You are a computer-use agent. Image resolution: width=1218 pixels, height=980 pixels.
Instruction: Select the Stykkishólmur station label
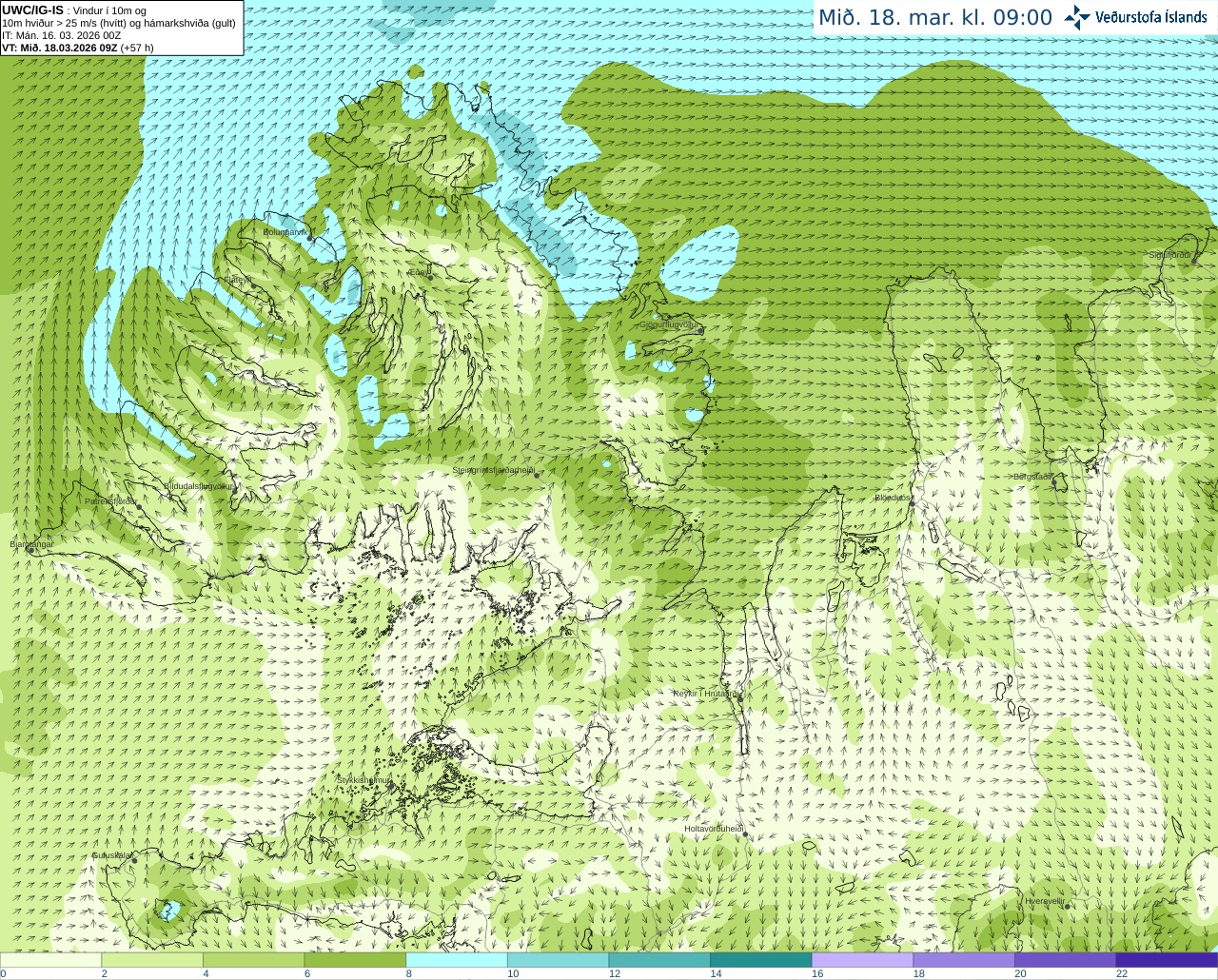(363, 780)
